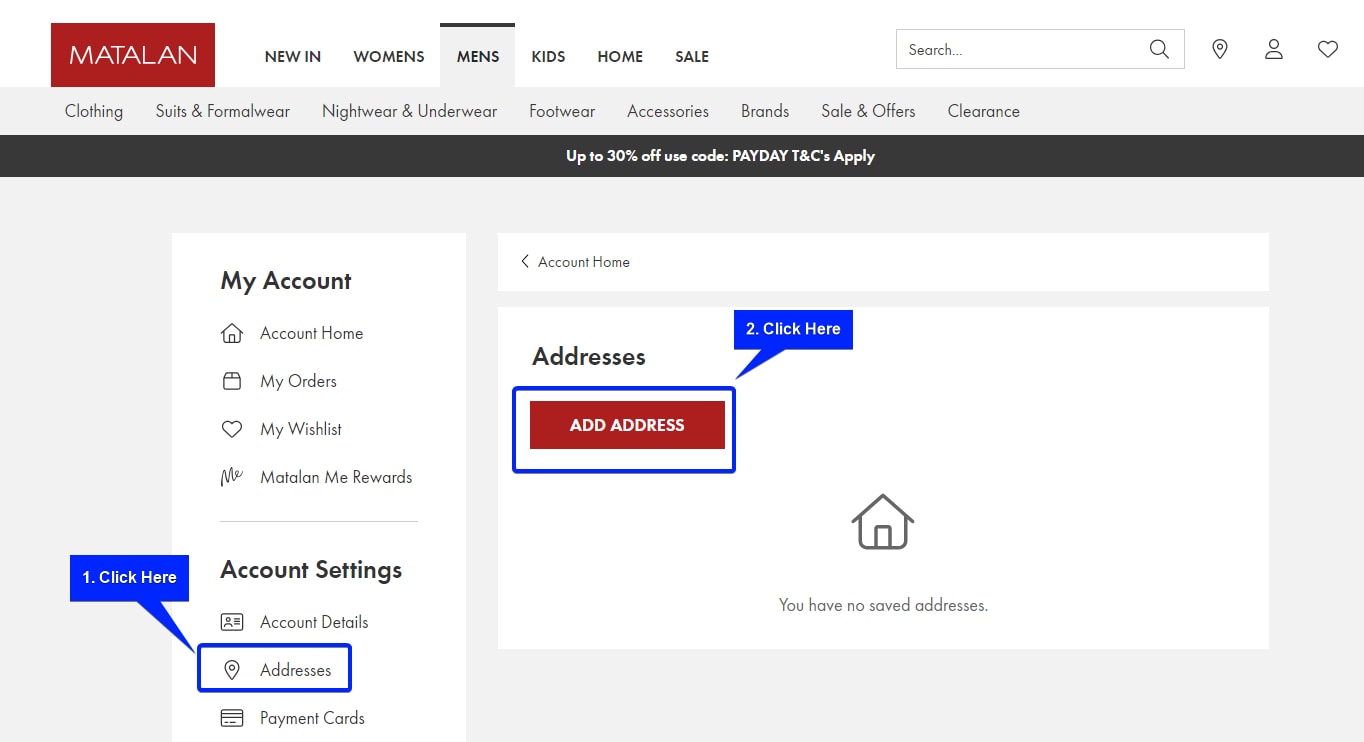
Task: Click the ID card icon beside Account Details
Action: (232, 622)
